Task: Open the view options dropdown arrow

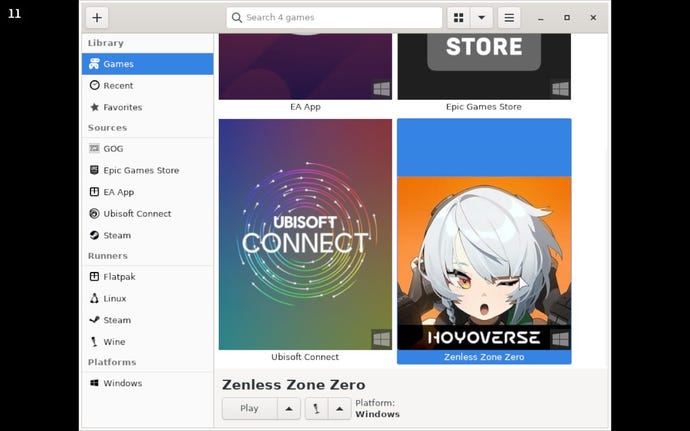Action: (x=482, y=18)
